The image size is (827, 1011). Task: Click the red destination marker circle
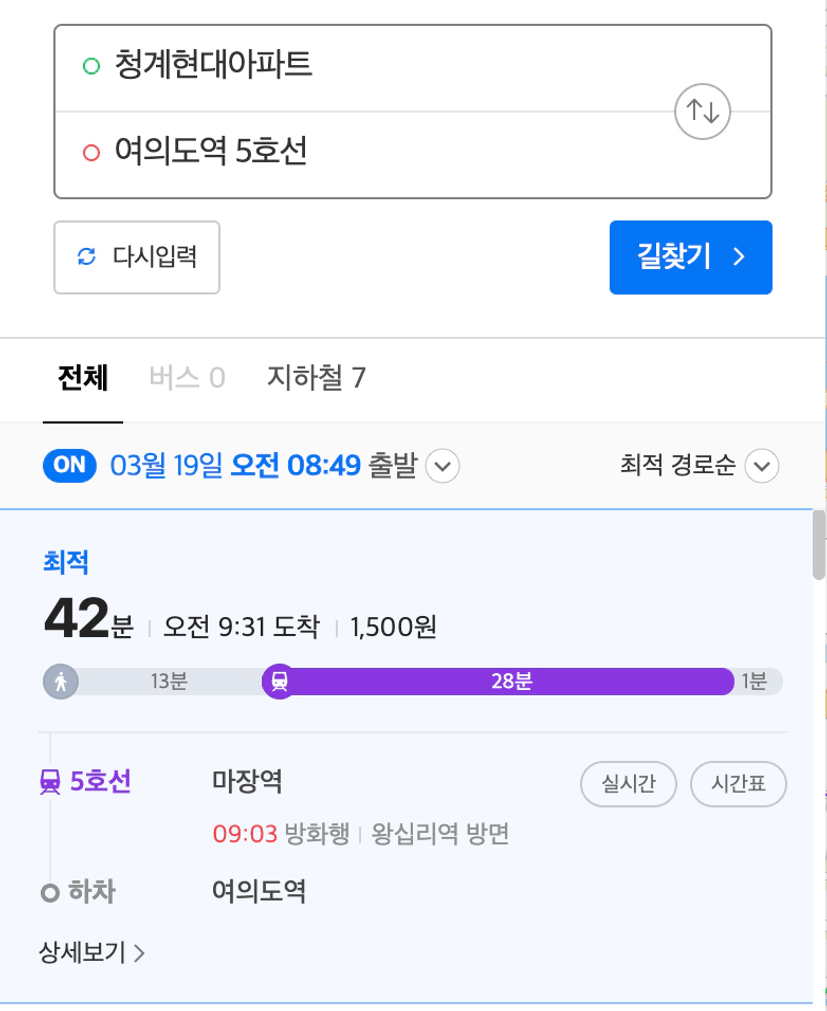[92, 153]
